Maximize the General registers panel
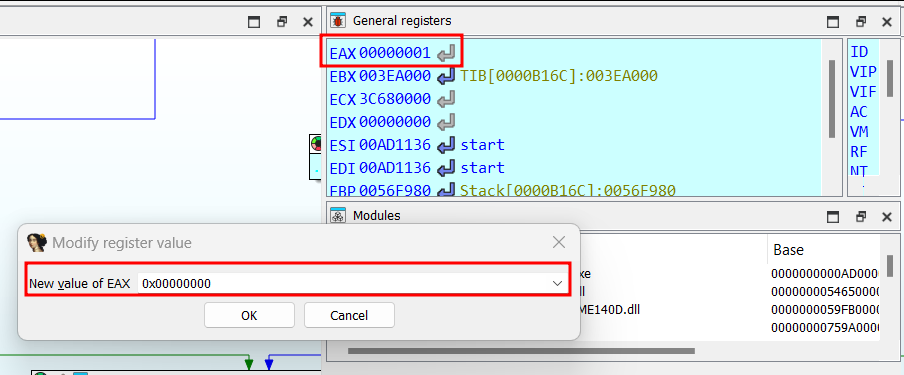Viewport: 904px width, 375px height. tap(833, 22)
